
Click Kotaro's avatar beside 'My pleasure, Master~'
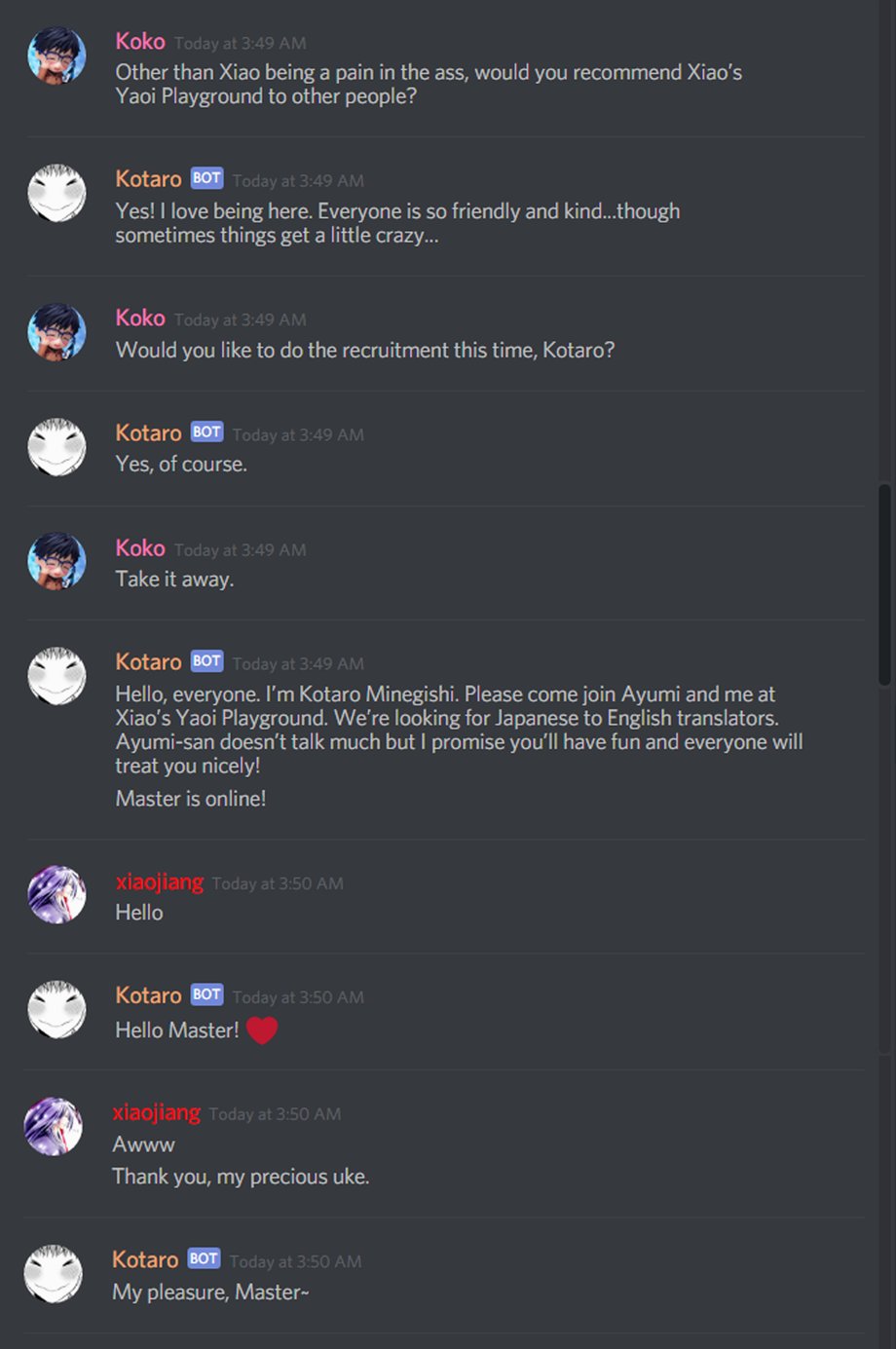coord(54,1274)
